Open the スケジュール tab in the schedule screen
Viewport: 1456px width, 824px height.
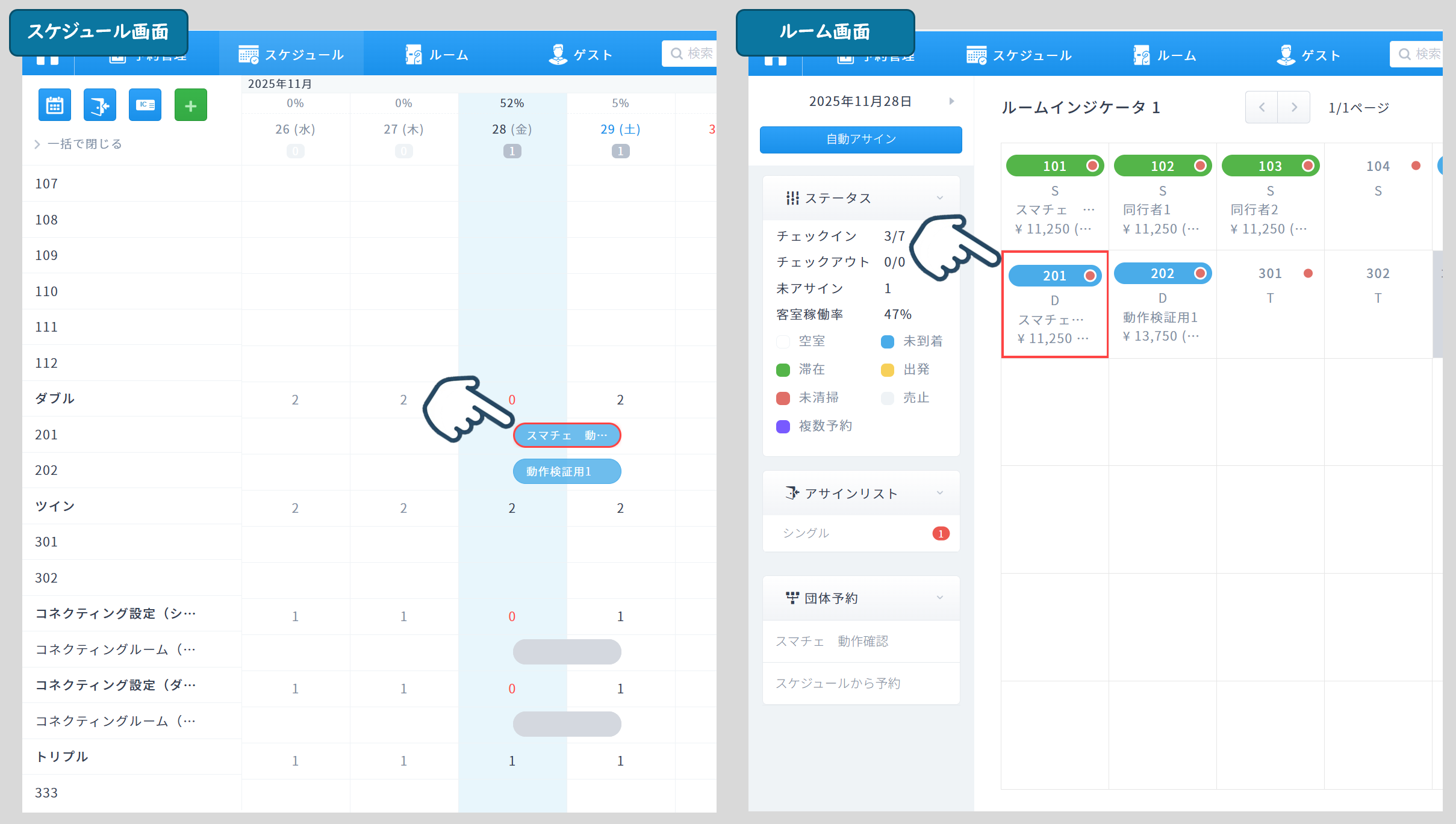[291, 54]
